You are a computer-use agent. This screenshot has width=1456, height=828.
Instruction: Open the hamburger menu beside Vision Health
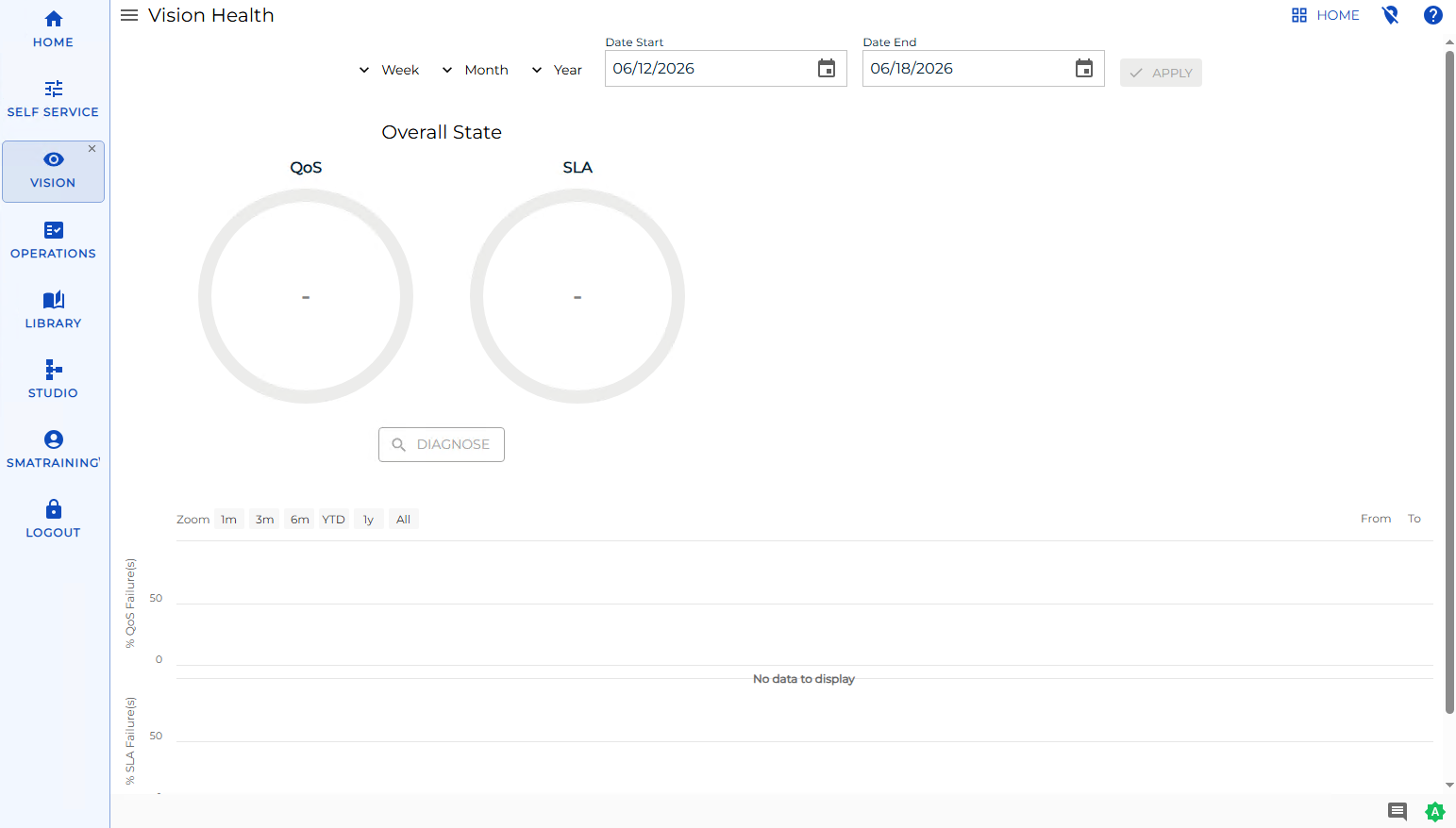tap(129, 15)
